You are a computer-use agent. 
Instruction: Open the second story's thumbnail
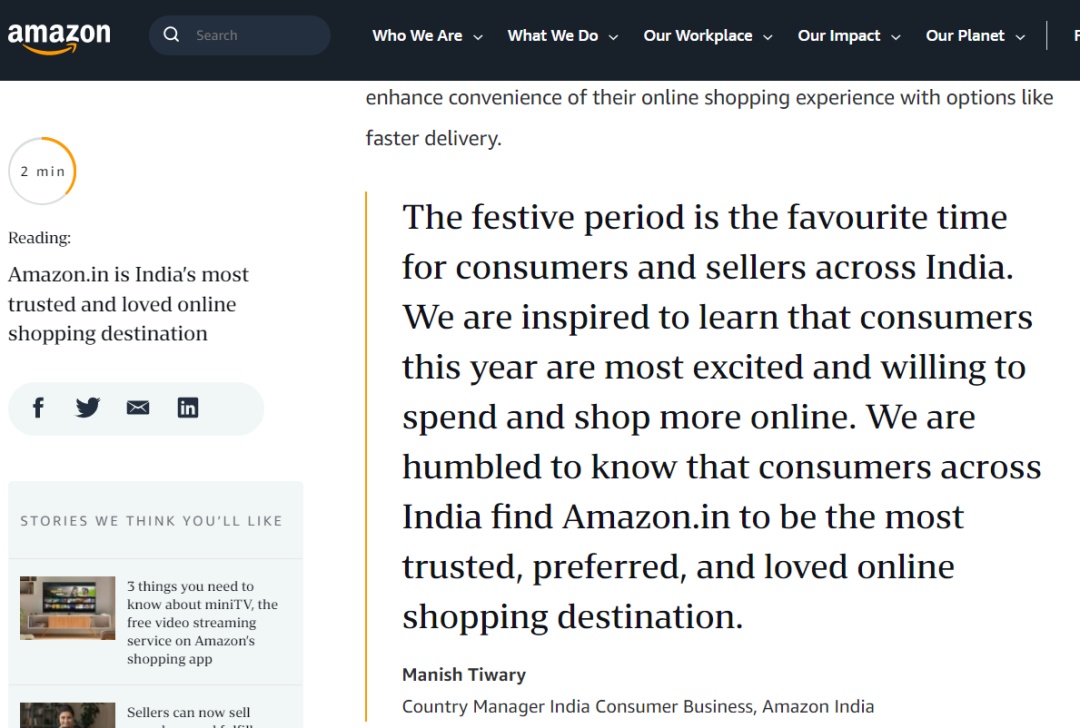pos(68,715)
